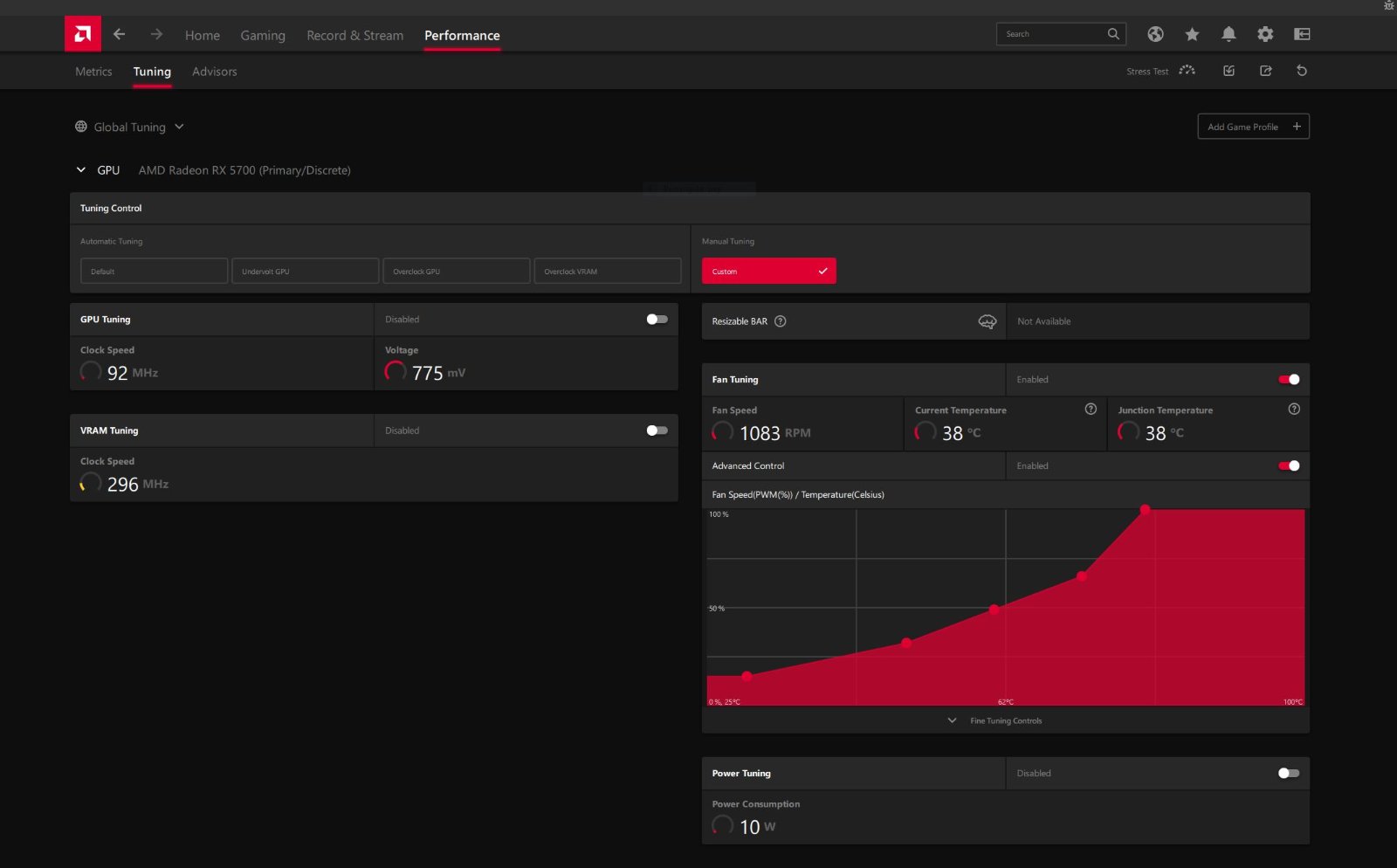The image size is (1397, 868).
Task: Click the load profile icon
Action: 1228,71
